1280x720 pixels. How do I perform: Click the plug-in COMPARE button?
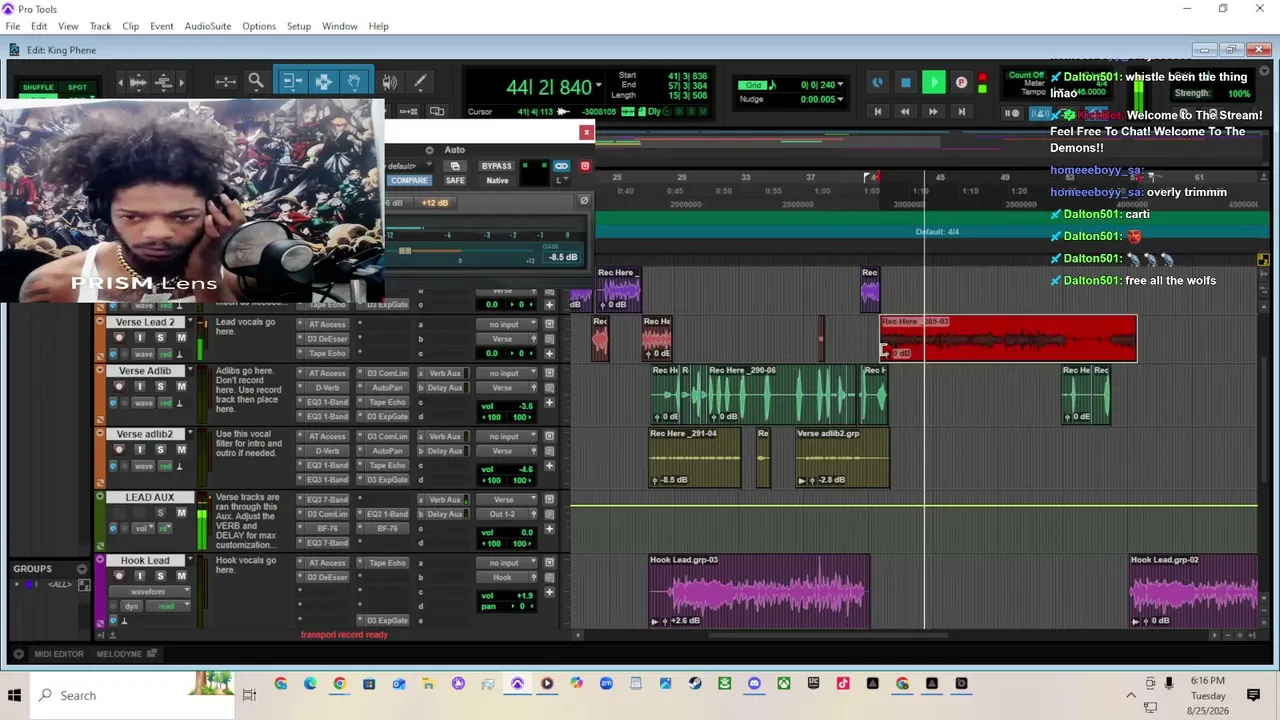[x=409, y=180]
